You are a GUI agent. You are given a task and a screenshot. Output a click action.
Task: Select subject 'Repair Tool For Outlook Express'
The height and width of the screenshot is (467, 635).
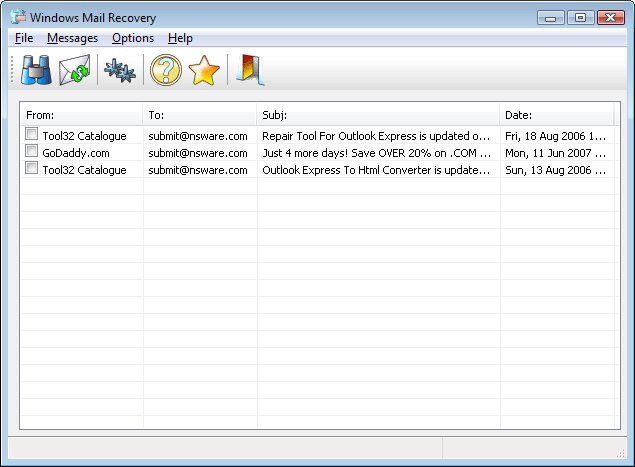[376, 136]
